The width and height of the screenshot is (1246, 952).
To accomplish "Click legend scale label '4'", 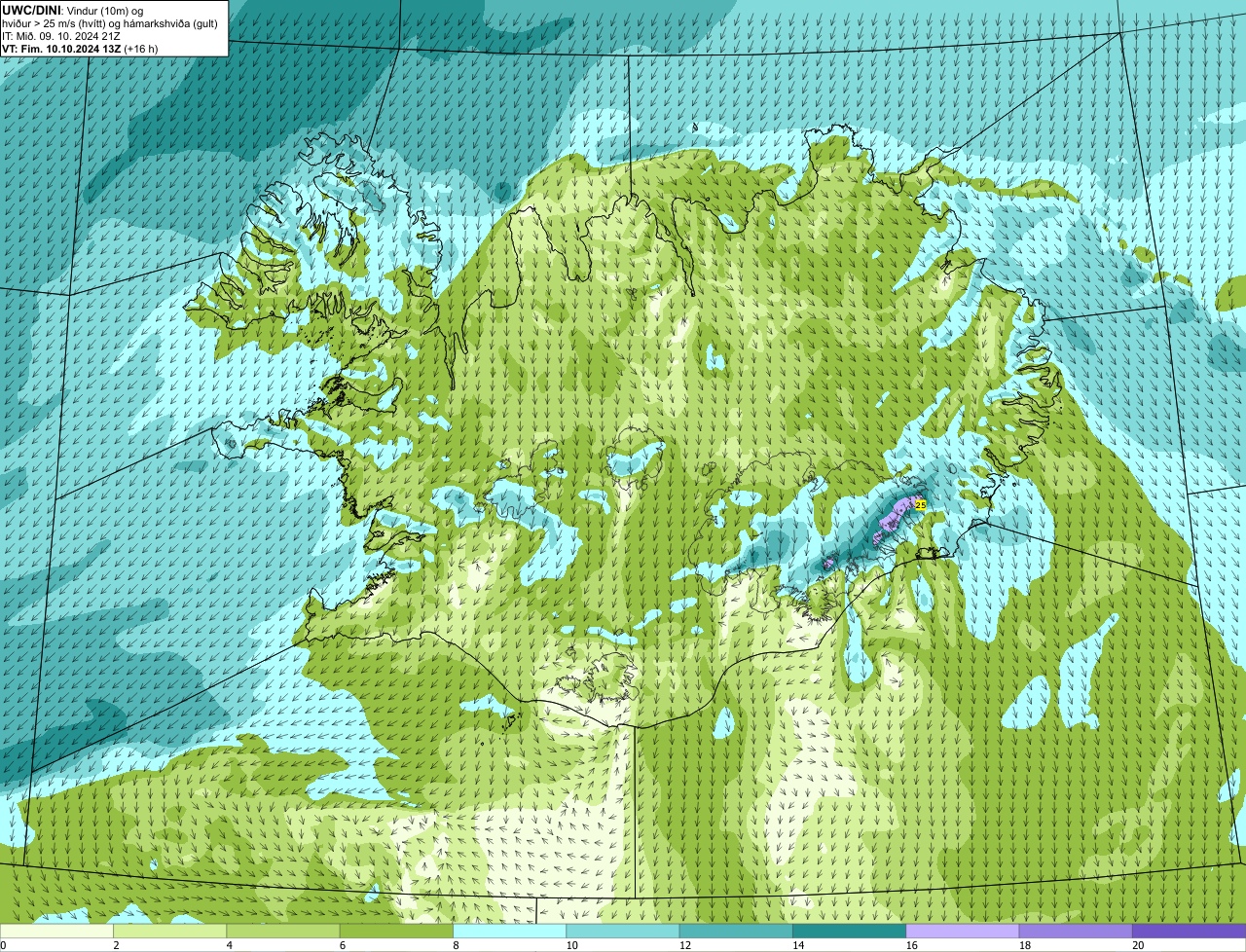I will click(229, 945).
